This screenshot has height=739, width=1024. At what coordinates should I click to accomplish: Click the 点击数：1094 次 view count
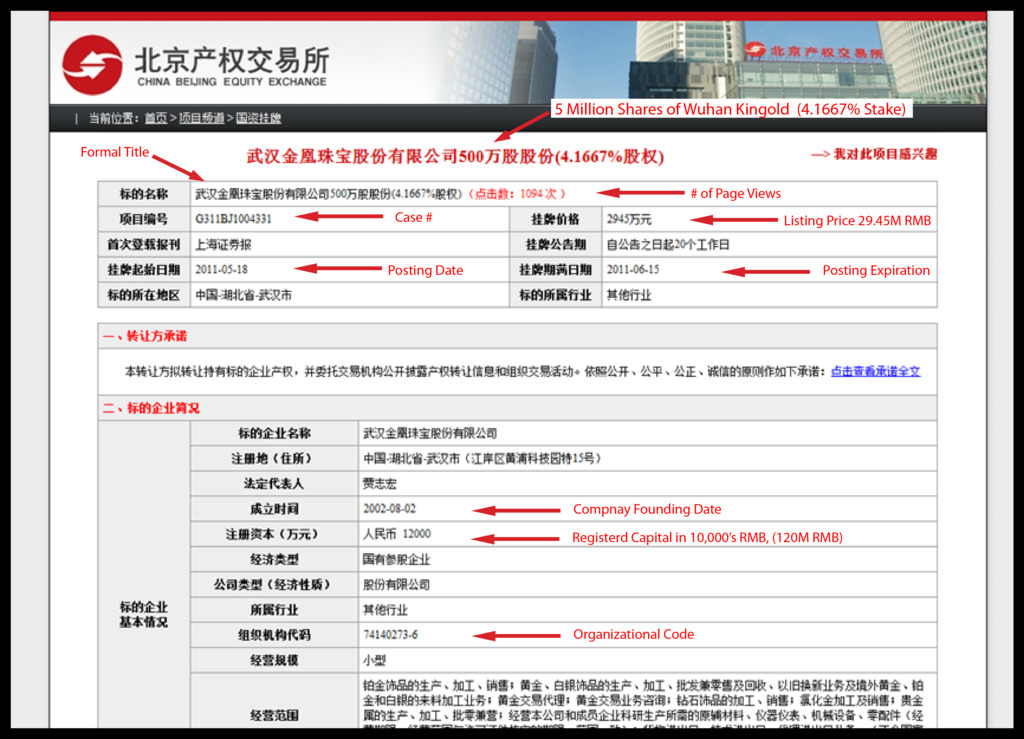517,194
